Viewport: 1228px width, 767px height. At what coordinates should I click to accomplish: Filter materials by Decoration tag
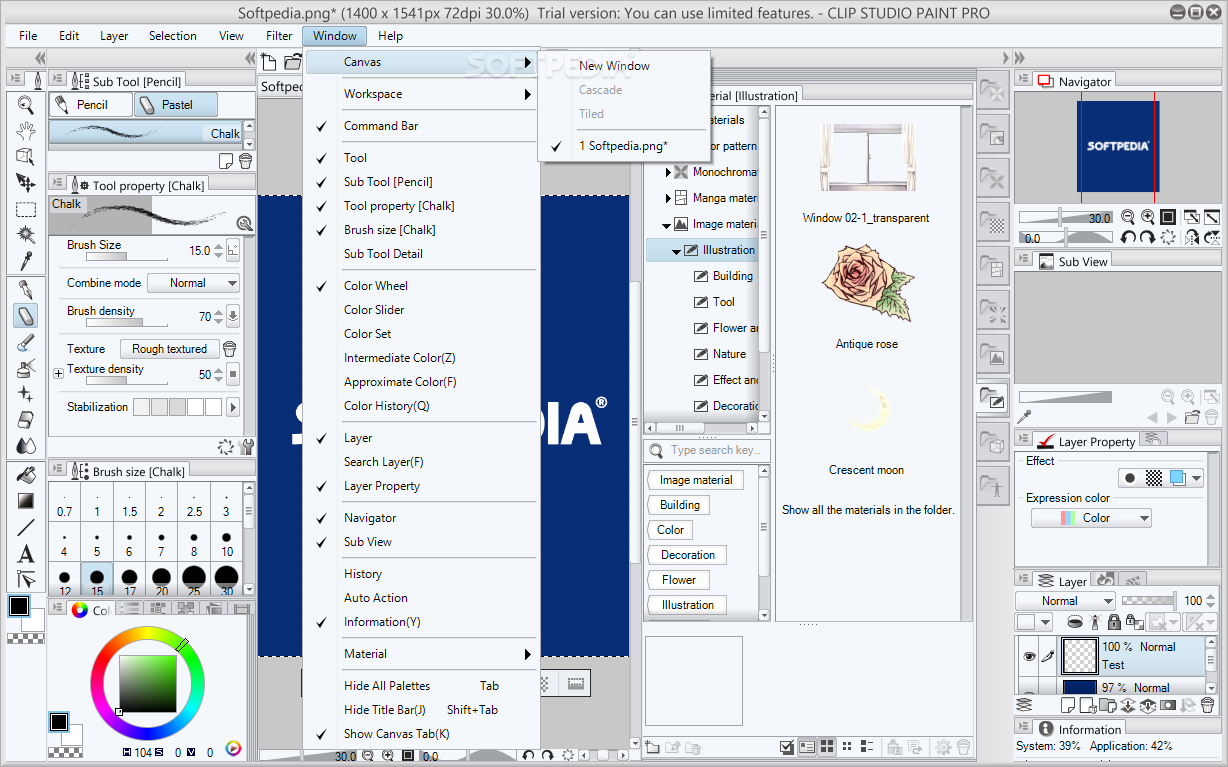688,555
